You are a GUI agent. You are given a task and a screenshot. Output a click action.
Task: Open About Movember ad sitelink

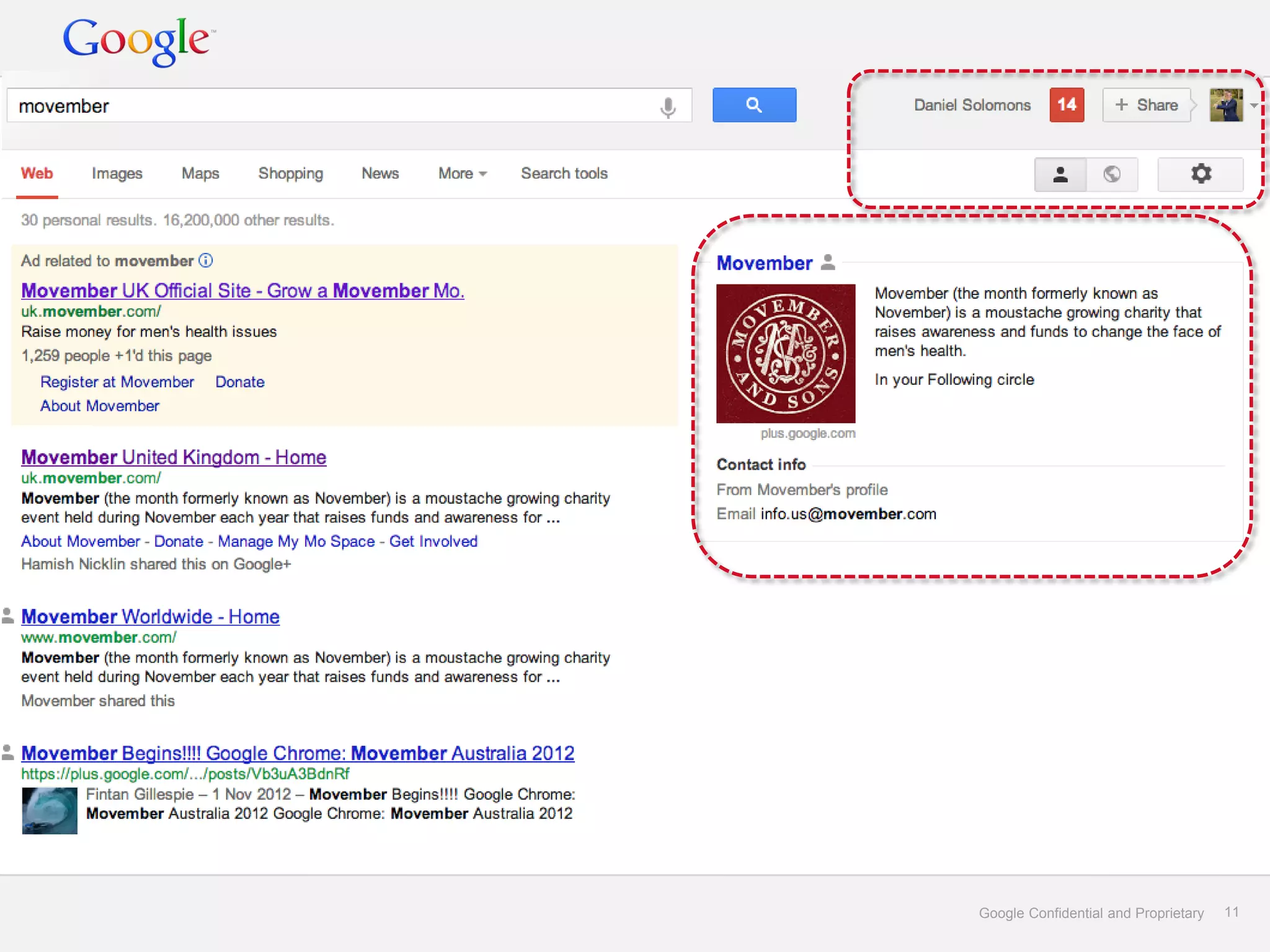point(100,406)
